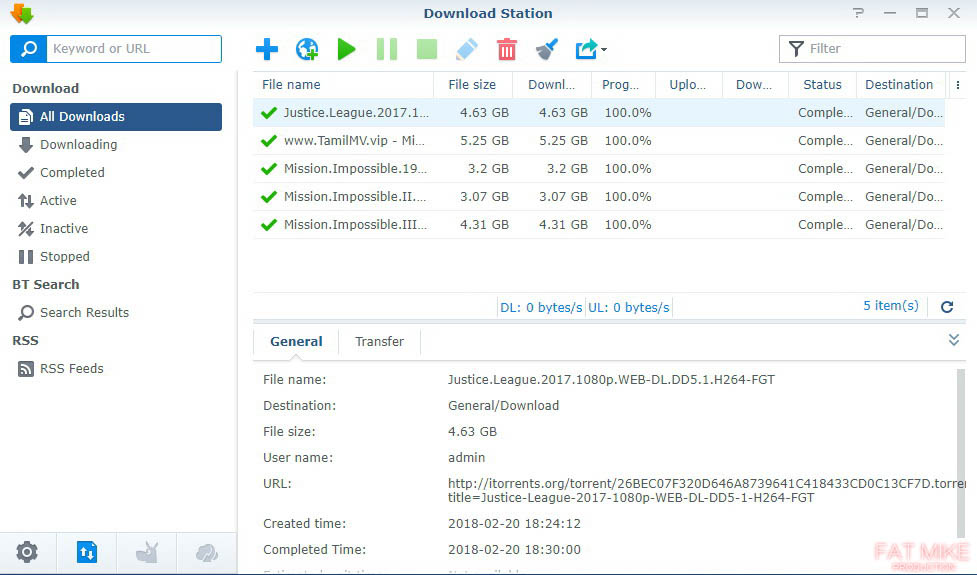Switch to the General tab

click(x=296, y=341)
